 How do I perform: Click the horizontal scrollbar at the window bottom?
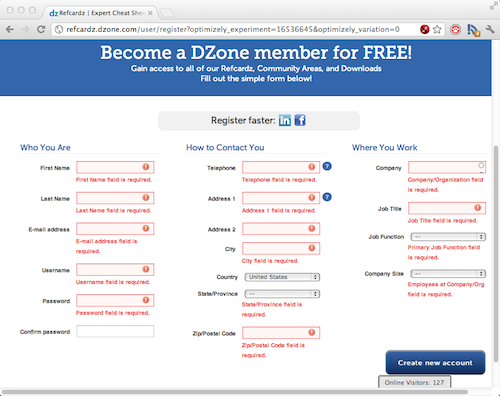click(235, 392)
